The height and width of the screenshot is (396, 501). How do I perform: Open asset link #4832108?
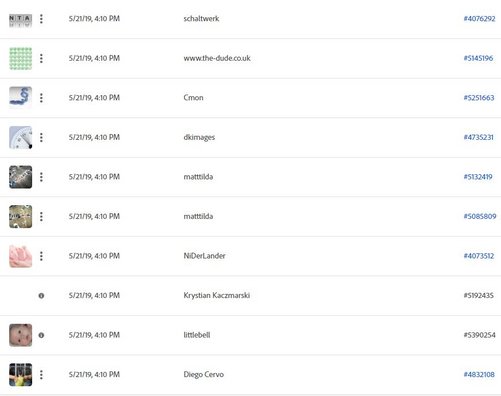[x=479, y=375]
